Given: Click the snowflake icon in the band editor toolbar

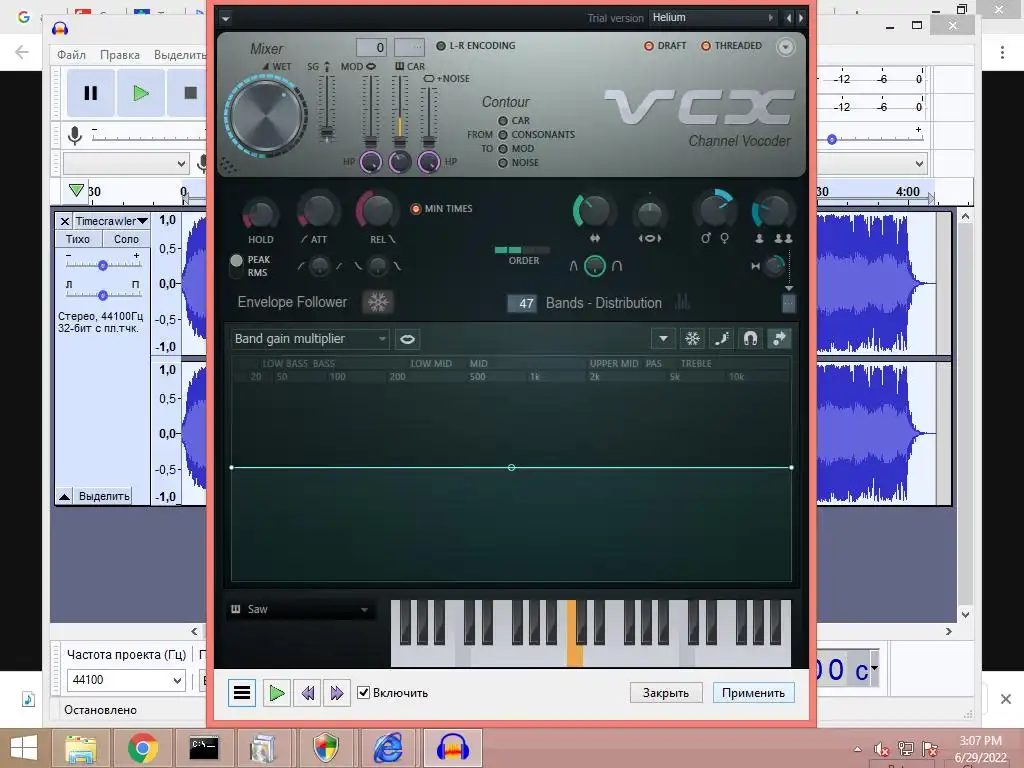Looking at the screenshot, I should [x=692, y=338].
